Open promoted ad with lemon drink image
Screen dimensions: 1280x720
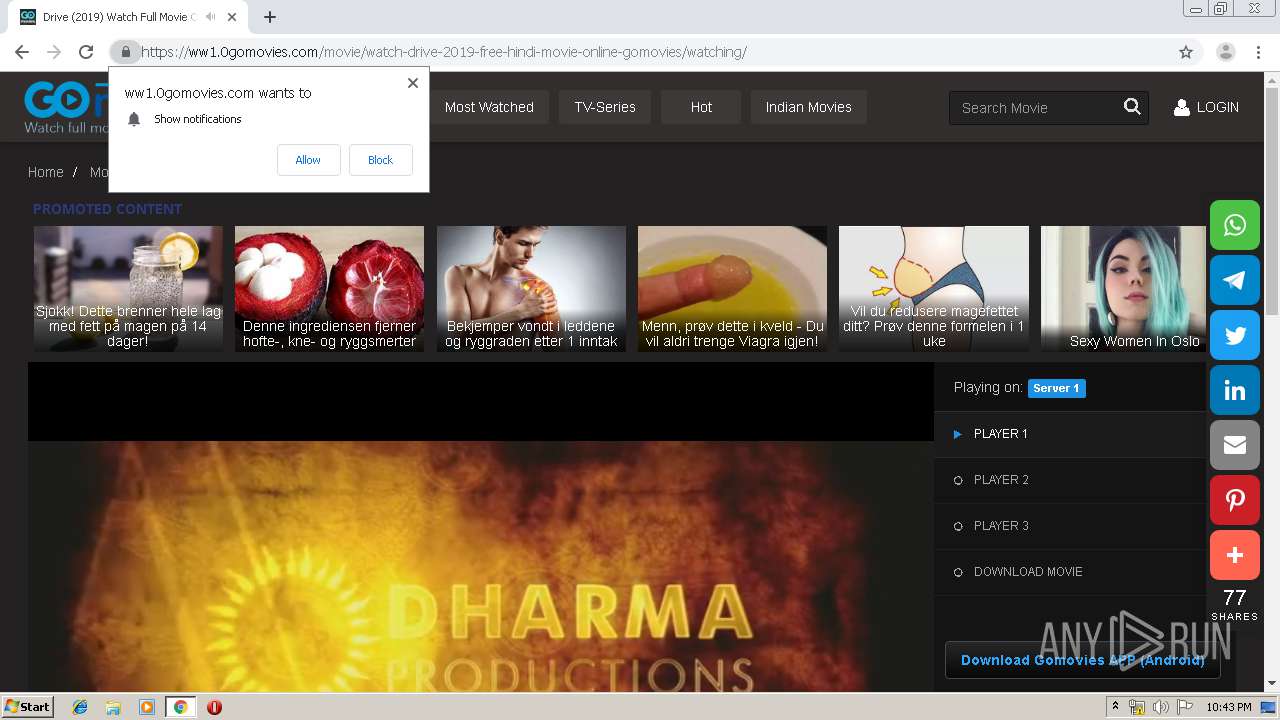click(128, 288)
